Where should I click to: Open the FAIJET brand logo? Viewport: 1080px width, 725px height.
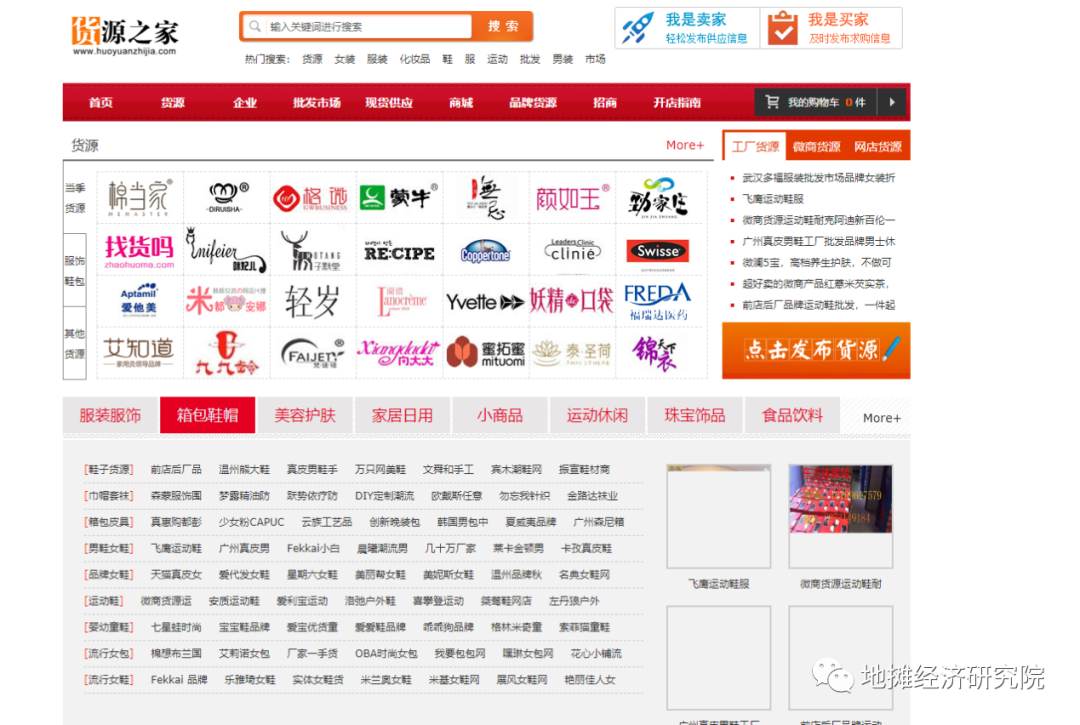(x=312, y=353)
